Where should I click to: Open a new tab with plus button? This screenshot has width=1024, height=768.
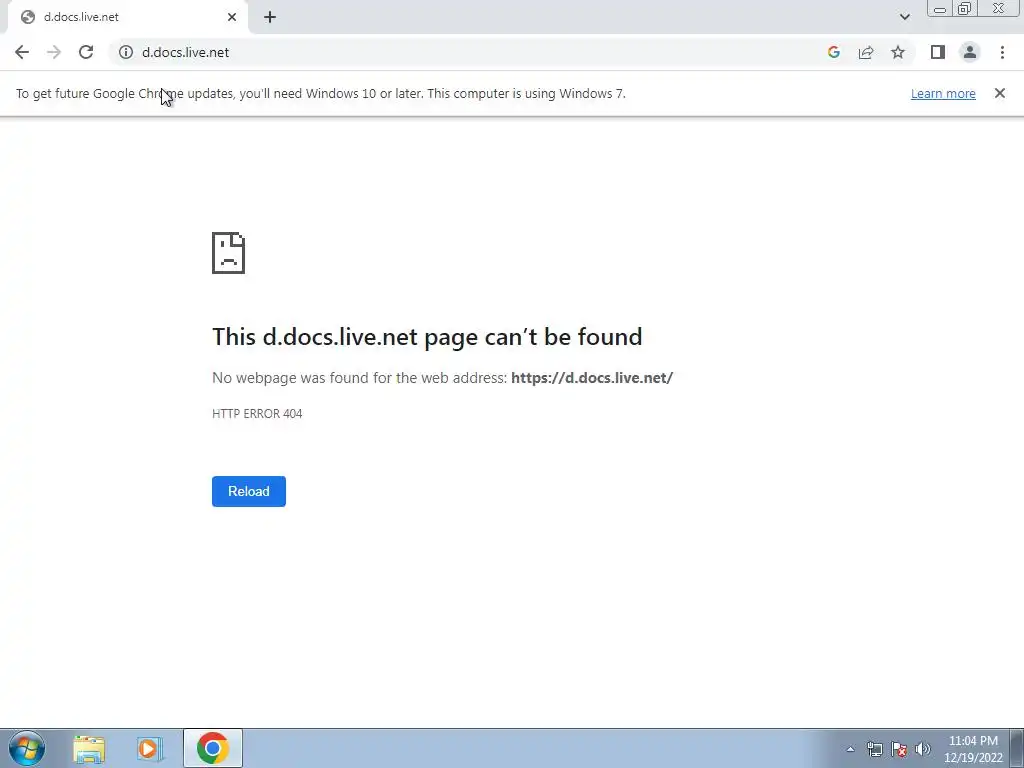[x=270, y=17]
